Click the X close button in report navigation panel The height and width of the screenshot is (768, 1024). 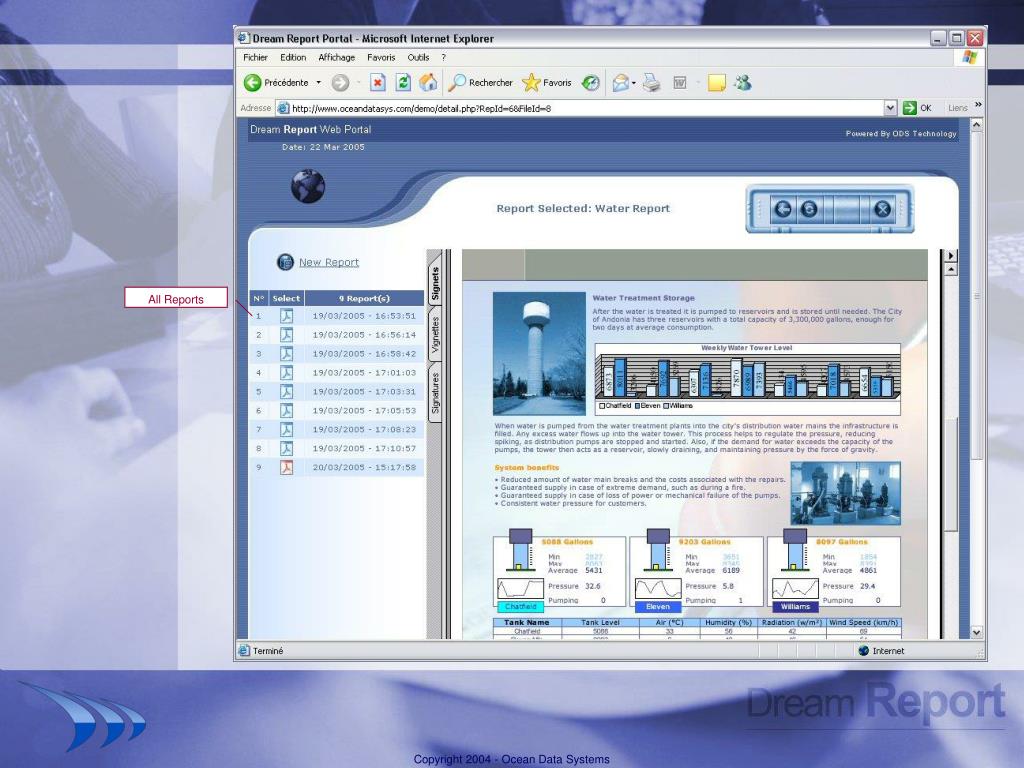point(882,209)
